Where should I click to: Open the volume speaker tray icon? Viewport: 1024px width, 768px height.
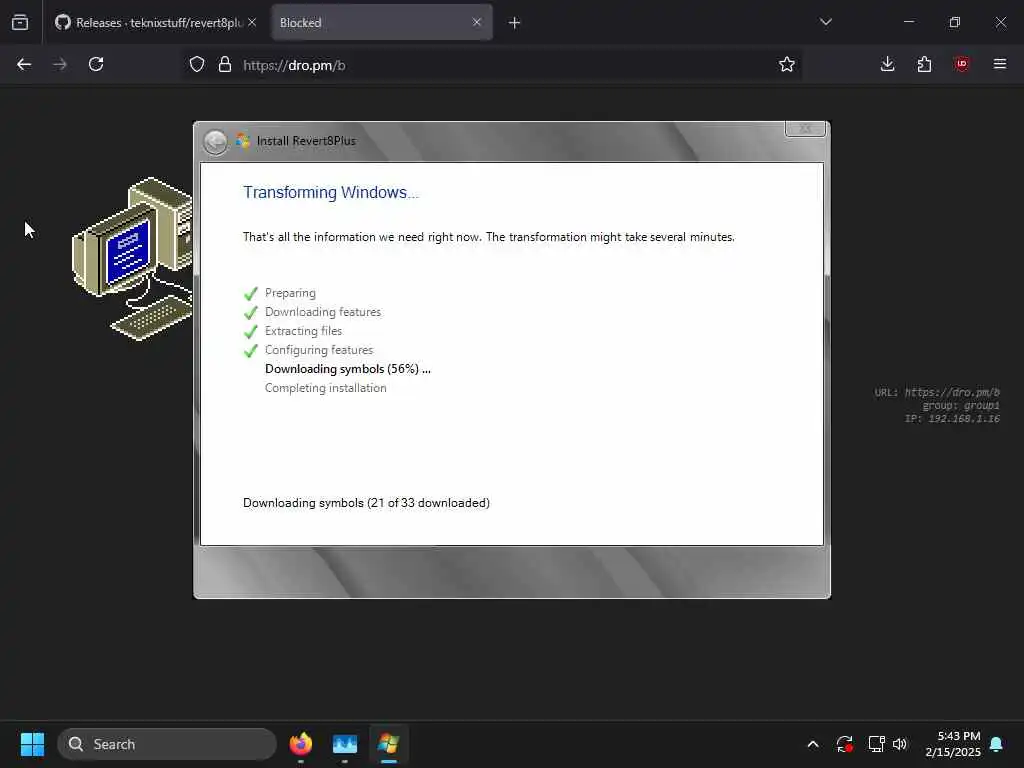[x=900, y=744]
